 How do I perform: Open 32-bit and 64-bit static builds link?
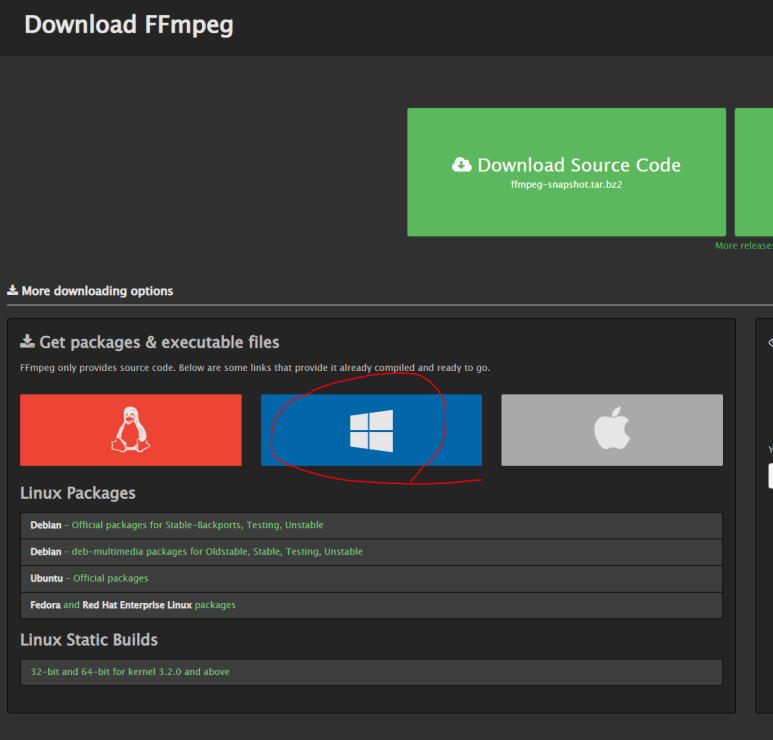(130, 671)
